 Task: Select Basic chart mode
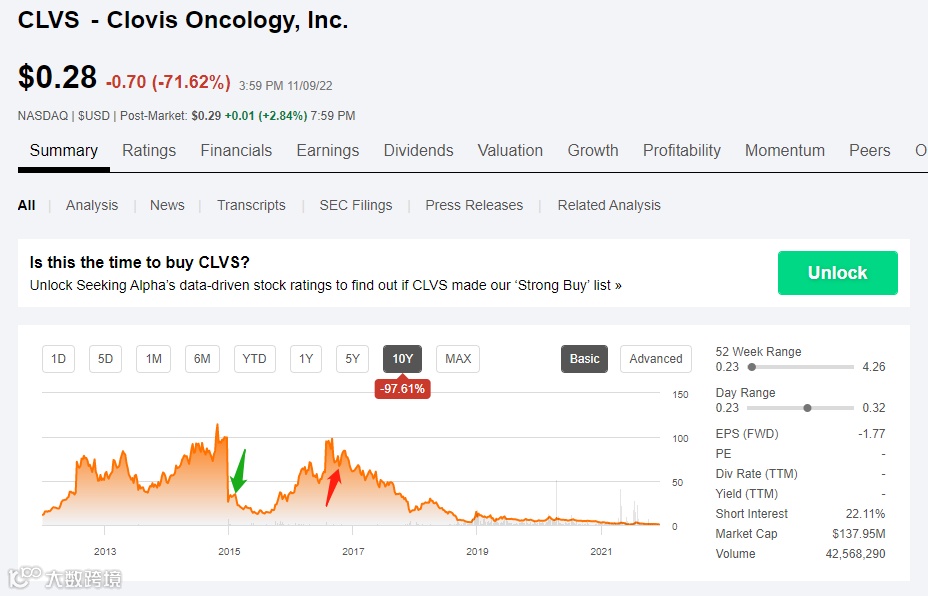[585, 359]
